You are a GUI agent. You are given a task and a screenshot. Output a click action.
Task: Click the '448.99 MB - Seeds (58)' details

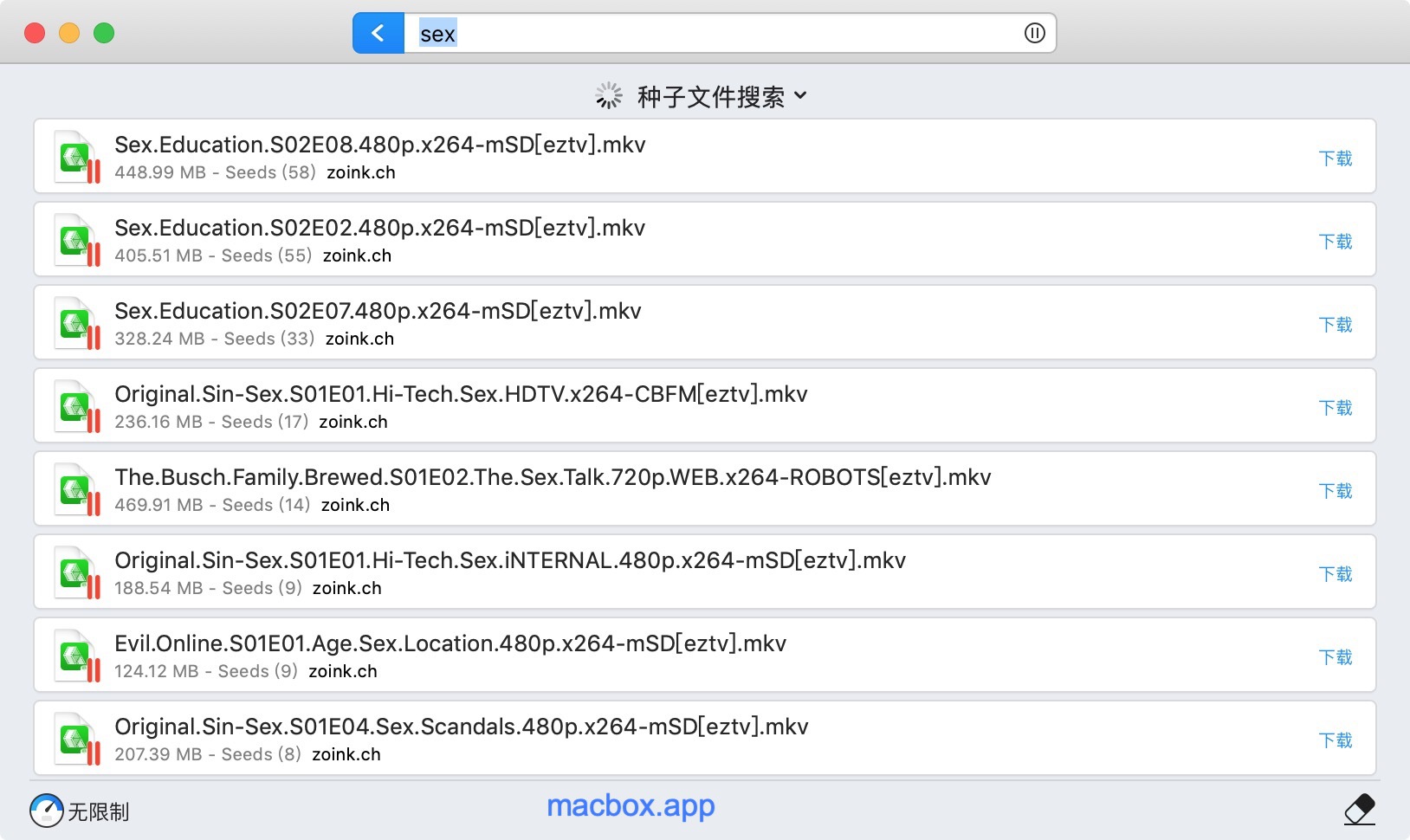coord(215,172)
